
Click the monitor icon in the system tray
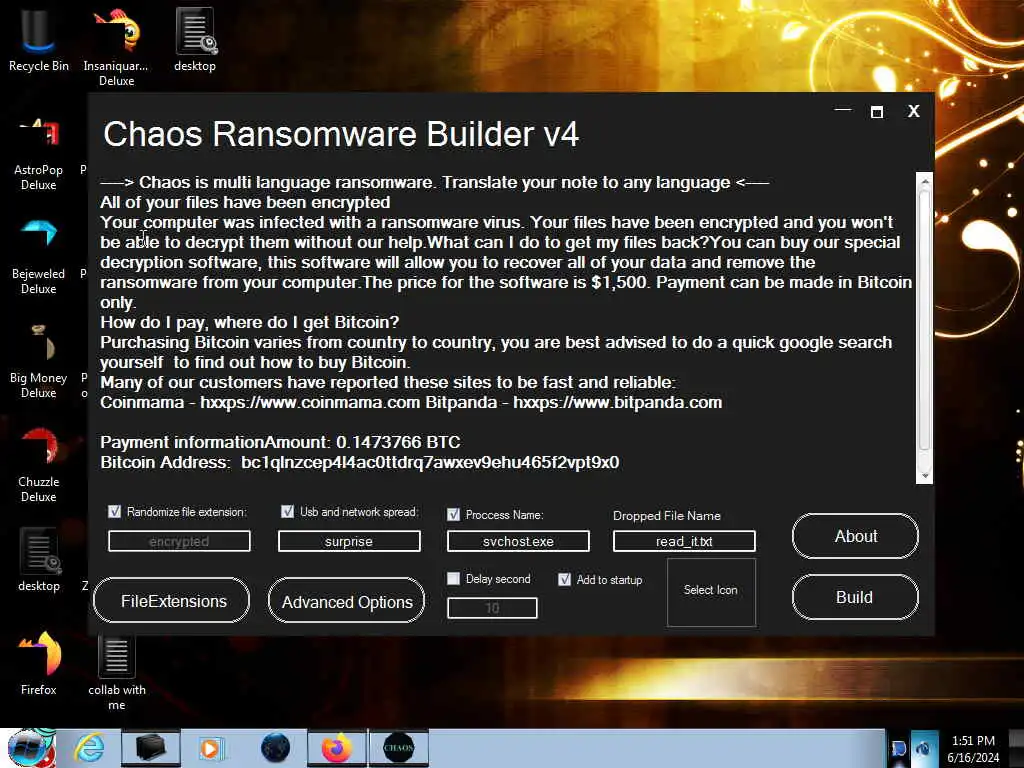(899, 748)
